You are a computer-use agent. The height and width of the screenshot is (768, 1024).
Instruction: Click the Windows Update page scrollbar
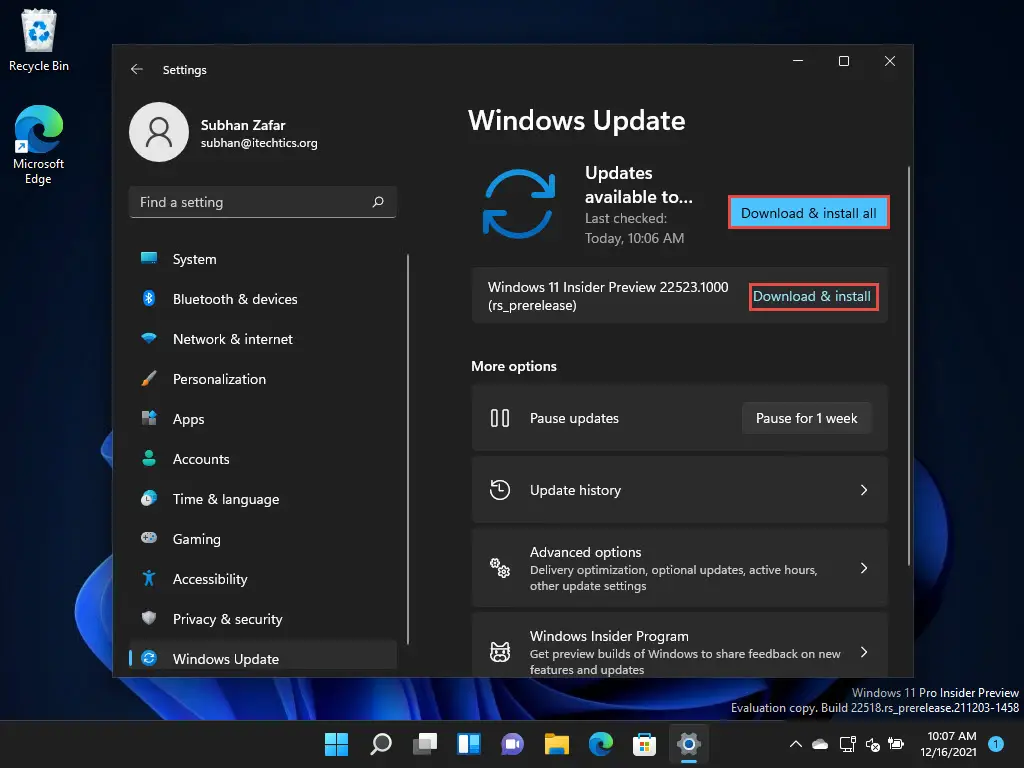908,366
